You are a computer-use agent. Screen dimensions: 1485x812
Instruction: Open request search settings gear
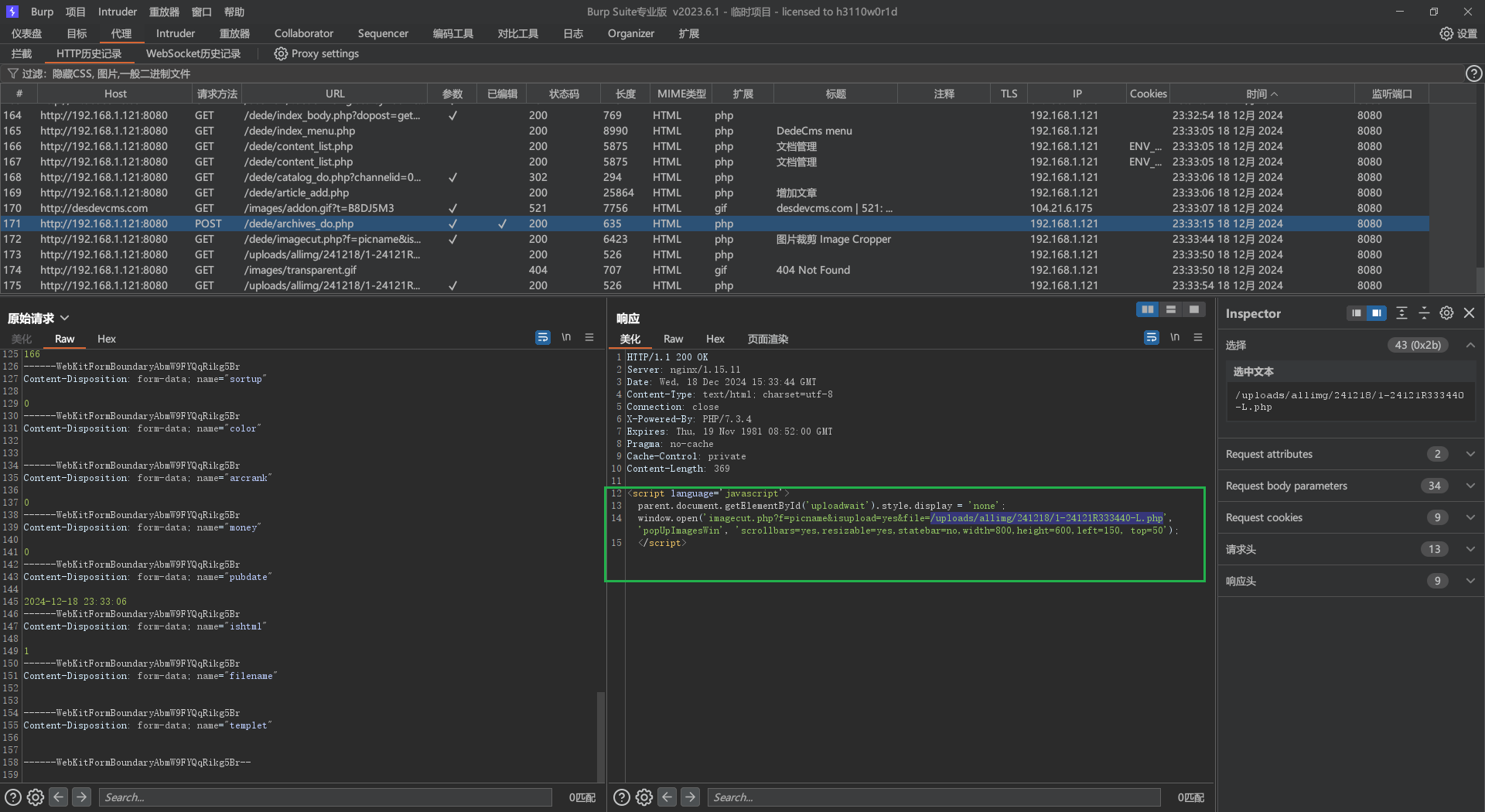coord(36,797)
